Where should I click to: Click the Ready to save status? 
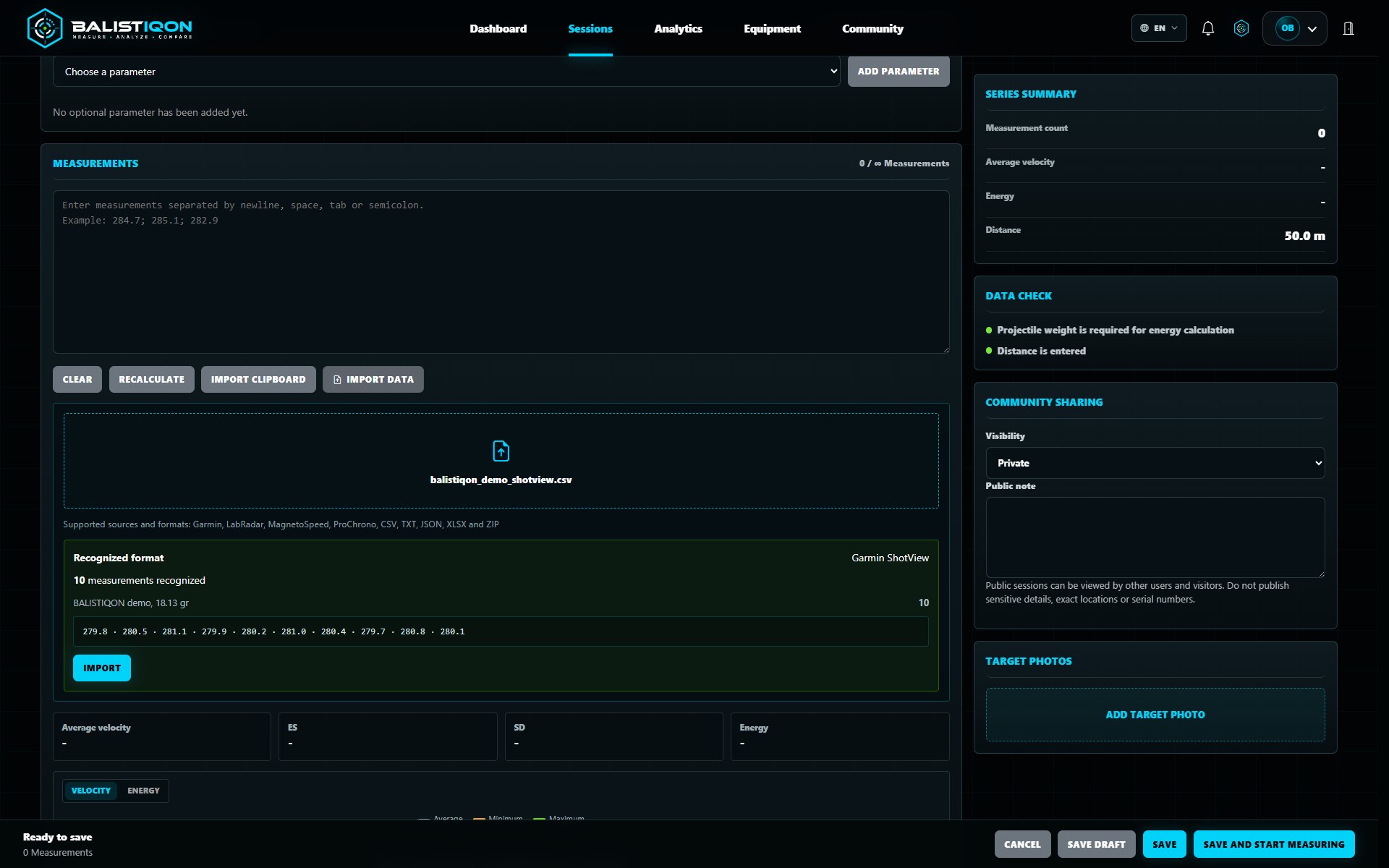click(57, 837)
